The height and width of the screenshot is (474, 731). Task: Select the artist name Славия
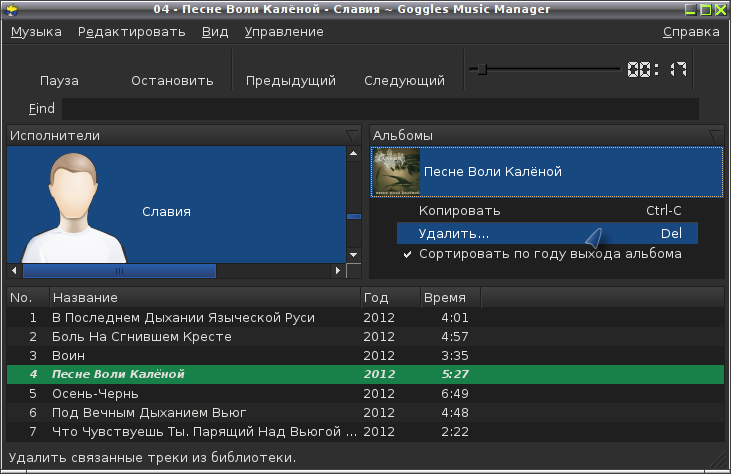click(x=166, y=212)
